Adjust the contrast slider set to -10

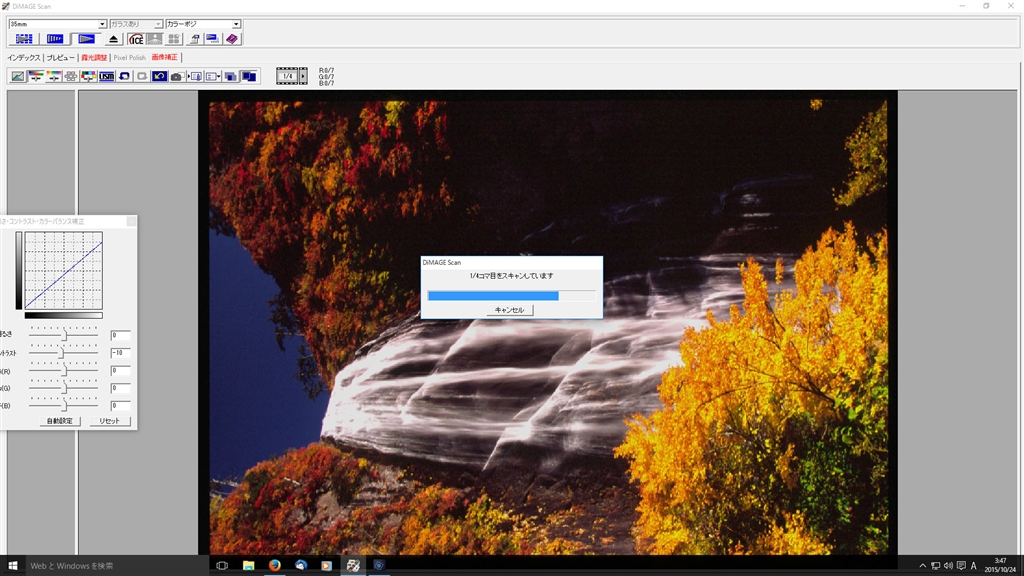pos(63,353)
